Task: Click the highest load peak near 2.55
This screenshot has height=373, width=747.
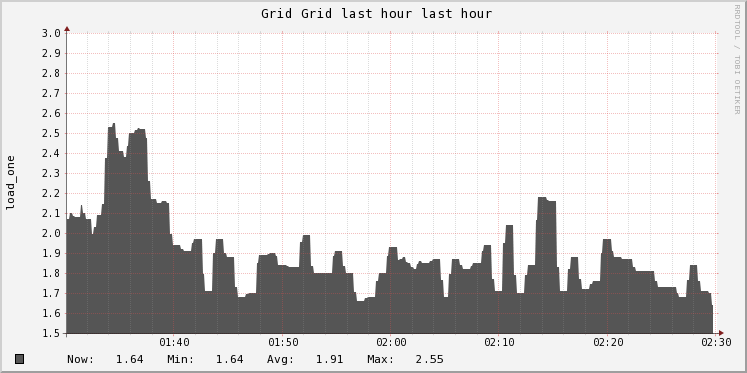Action: click(113, 124)
